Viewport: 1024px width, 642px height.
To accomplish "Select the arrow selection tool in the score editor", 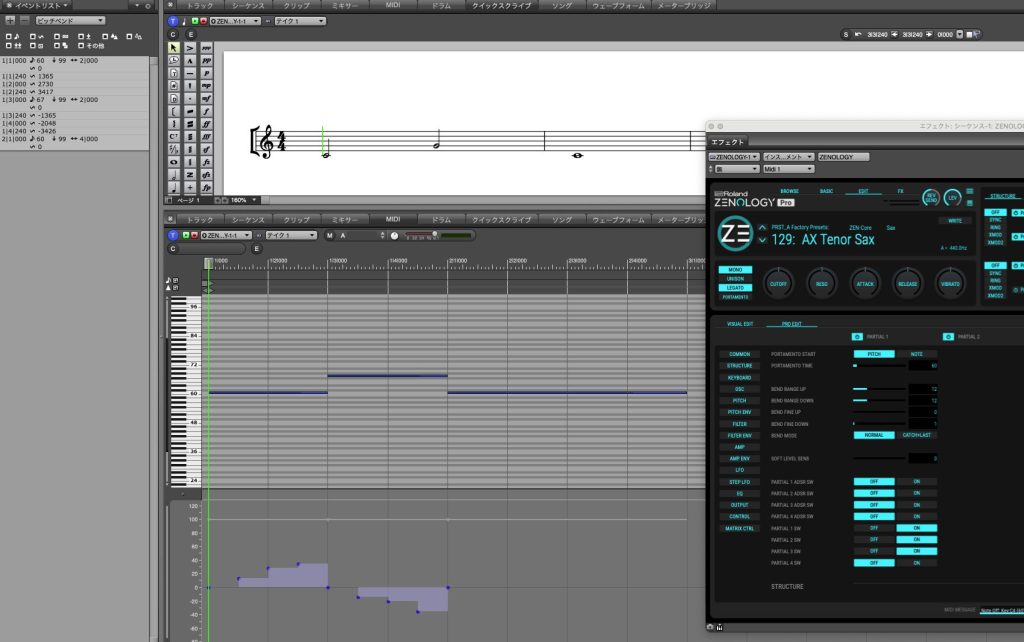I will (172, 46).
